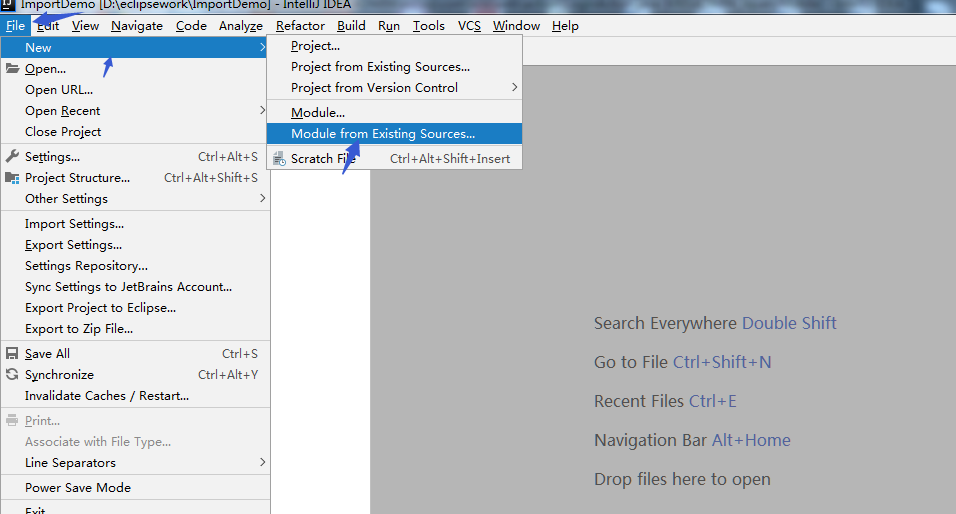The image size is (956, 514).
Task: Open the Build menu
Action: (351, 26)
